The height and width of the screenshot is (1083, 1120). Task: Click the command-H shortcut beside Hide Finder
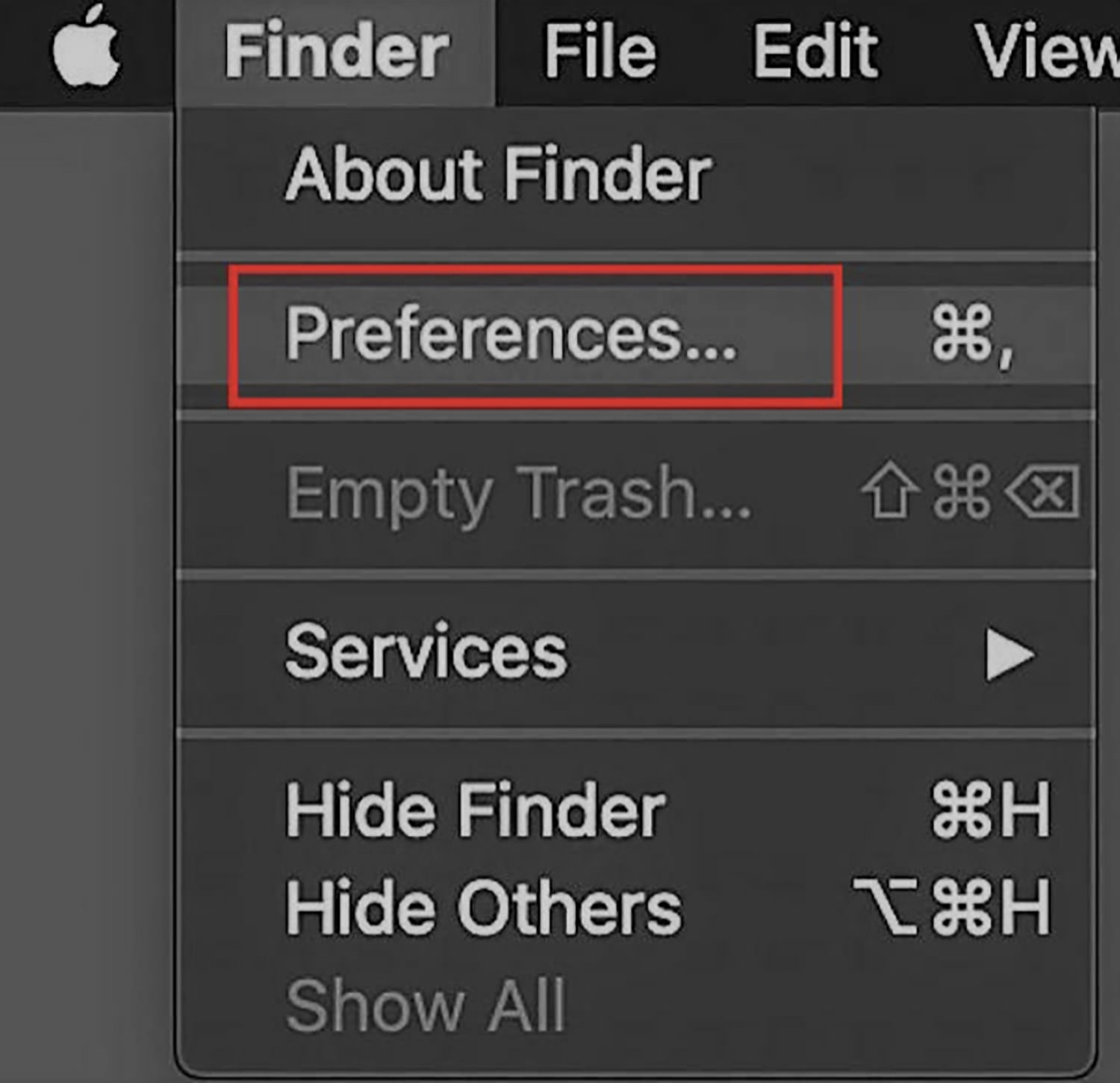point(992,810)
